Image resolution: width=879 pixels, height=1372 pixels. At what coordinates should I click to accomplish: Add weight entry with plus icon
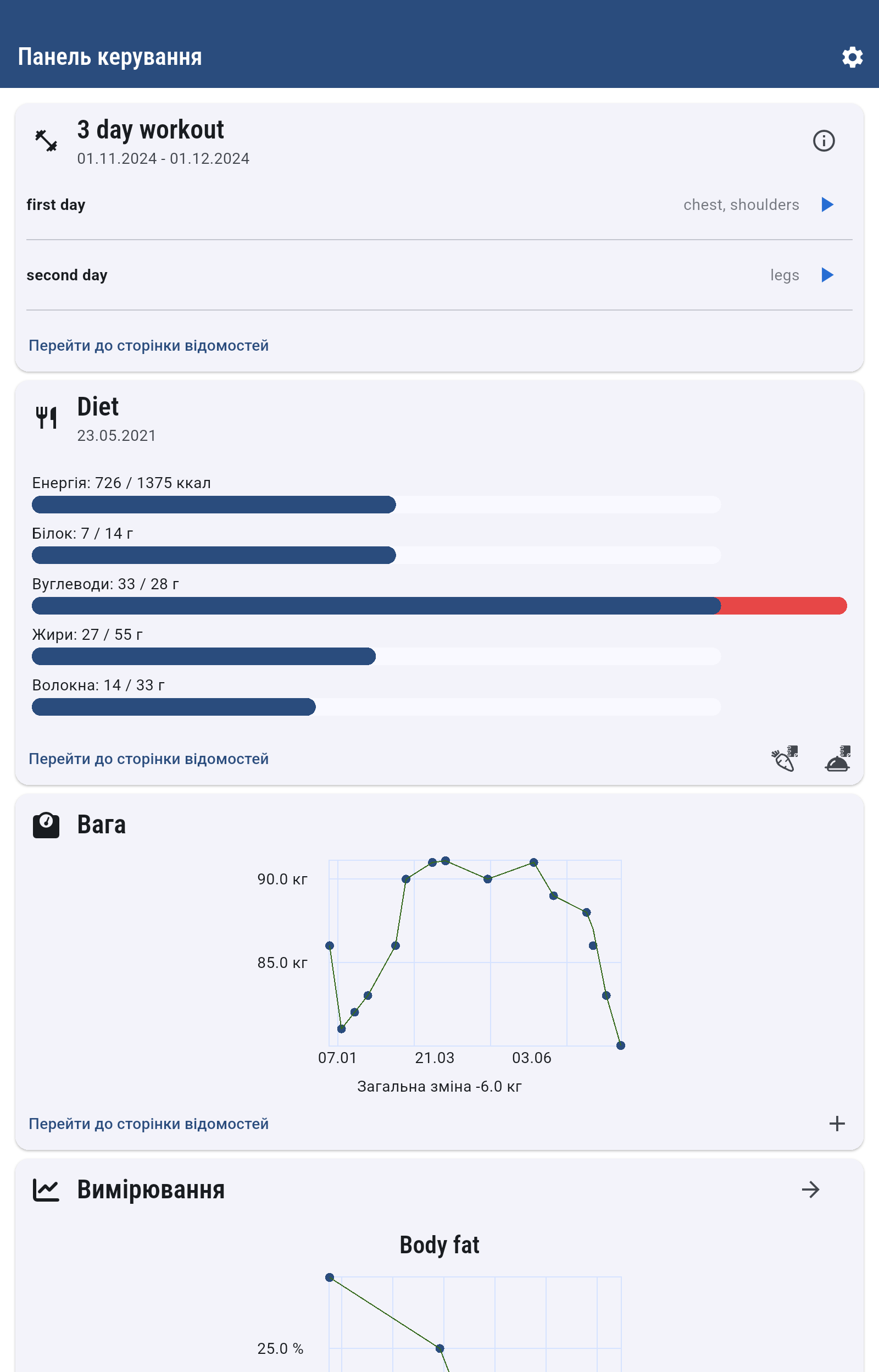837,1123
